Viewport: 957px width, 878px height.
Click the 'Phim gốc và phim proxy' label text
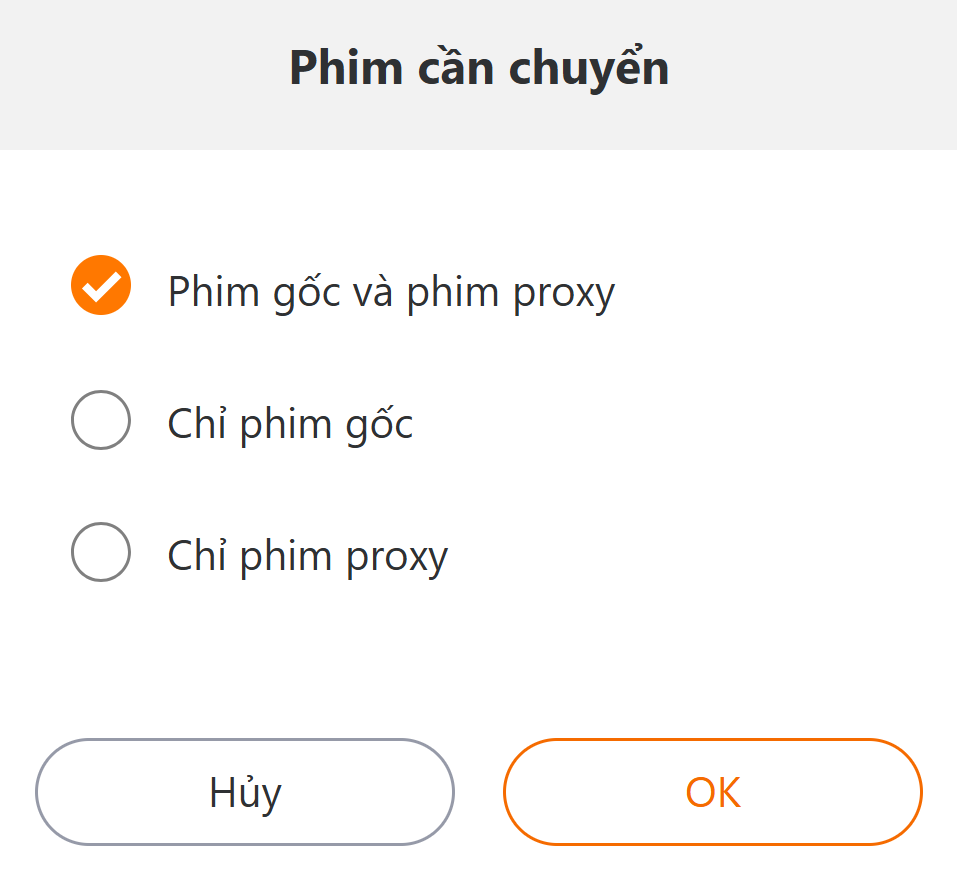[x=391, y=292]
